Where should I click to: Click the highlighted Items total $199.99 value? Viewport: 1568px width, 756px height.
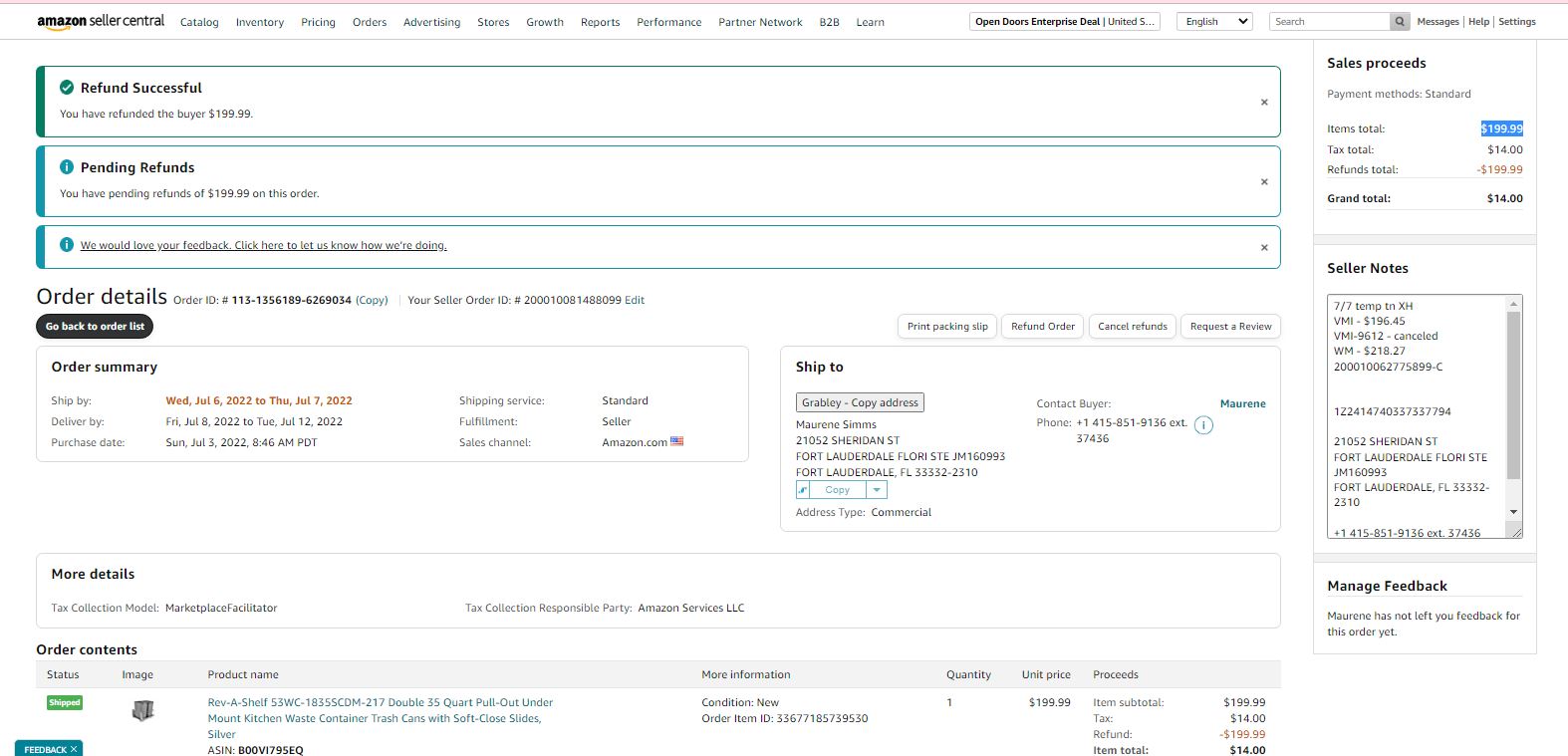[1501, 128]
